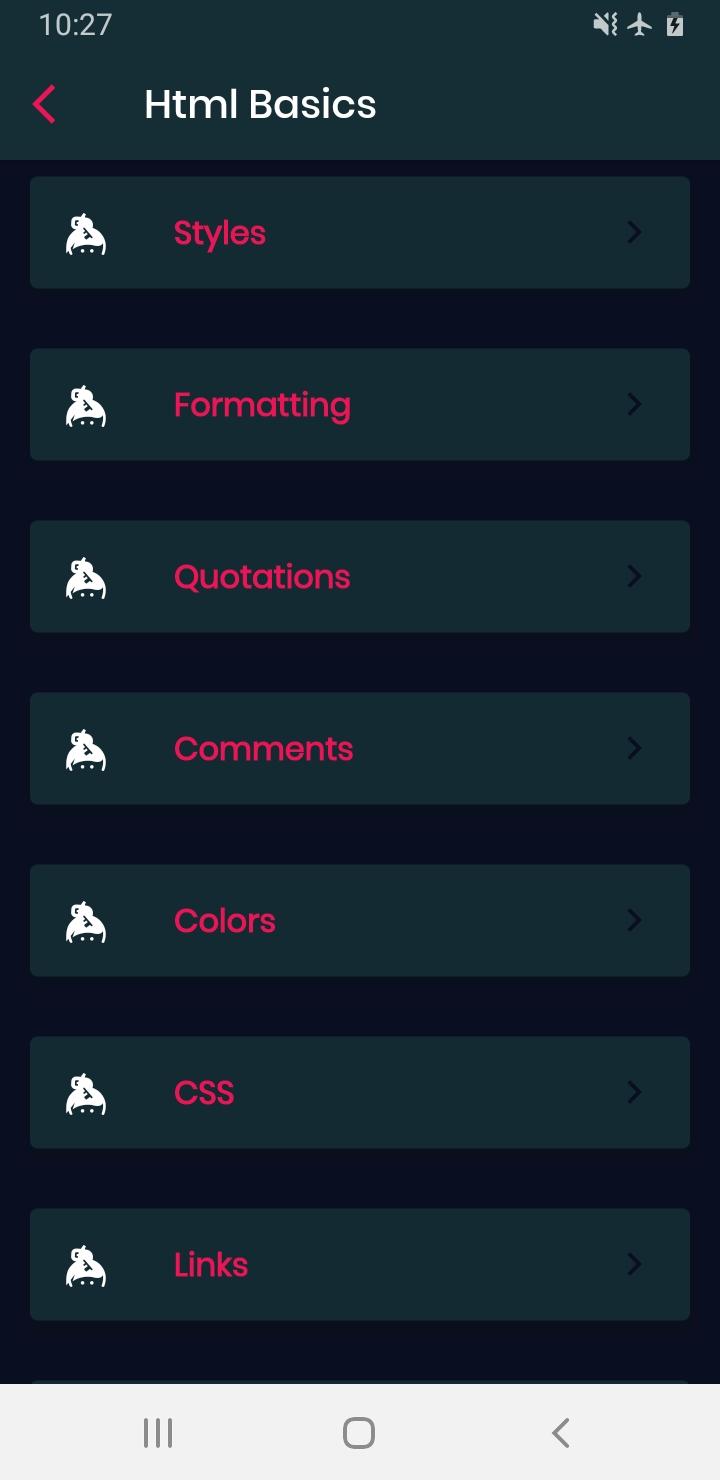The image size is (720, 1480).
Task: Tap the coder icon beside Formatting
Action: [86, 406]
